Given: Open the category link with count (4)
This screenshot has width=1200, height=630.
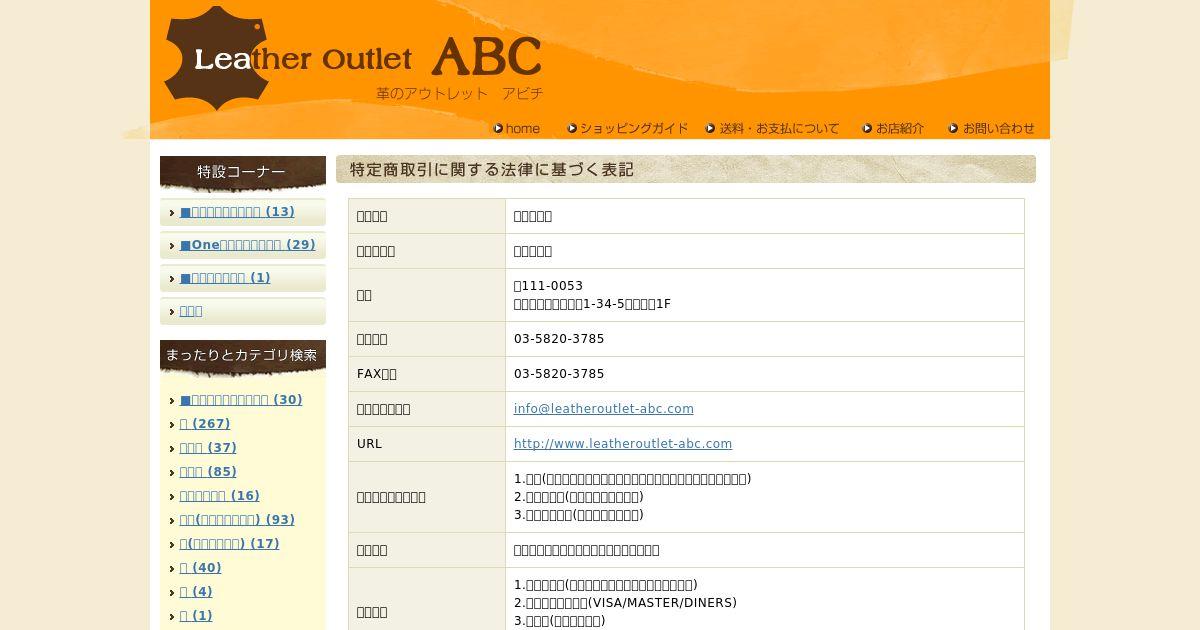Looking at the screenshot, I should point(196,592).
